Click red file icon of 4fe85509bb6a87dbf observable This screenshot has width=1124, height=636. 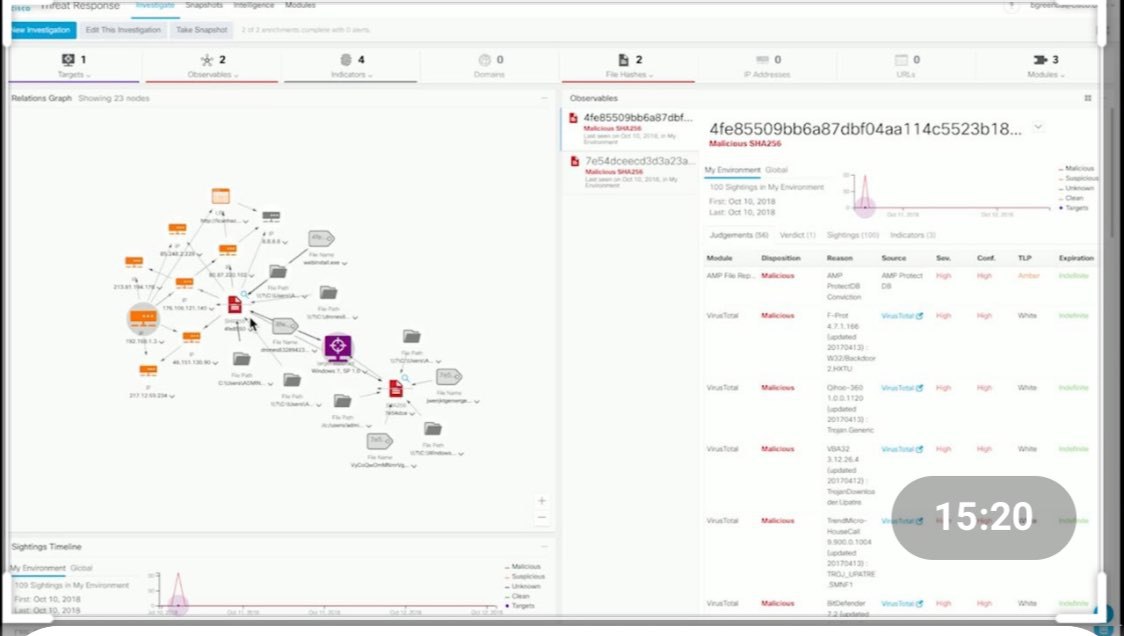573,118
